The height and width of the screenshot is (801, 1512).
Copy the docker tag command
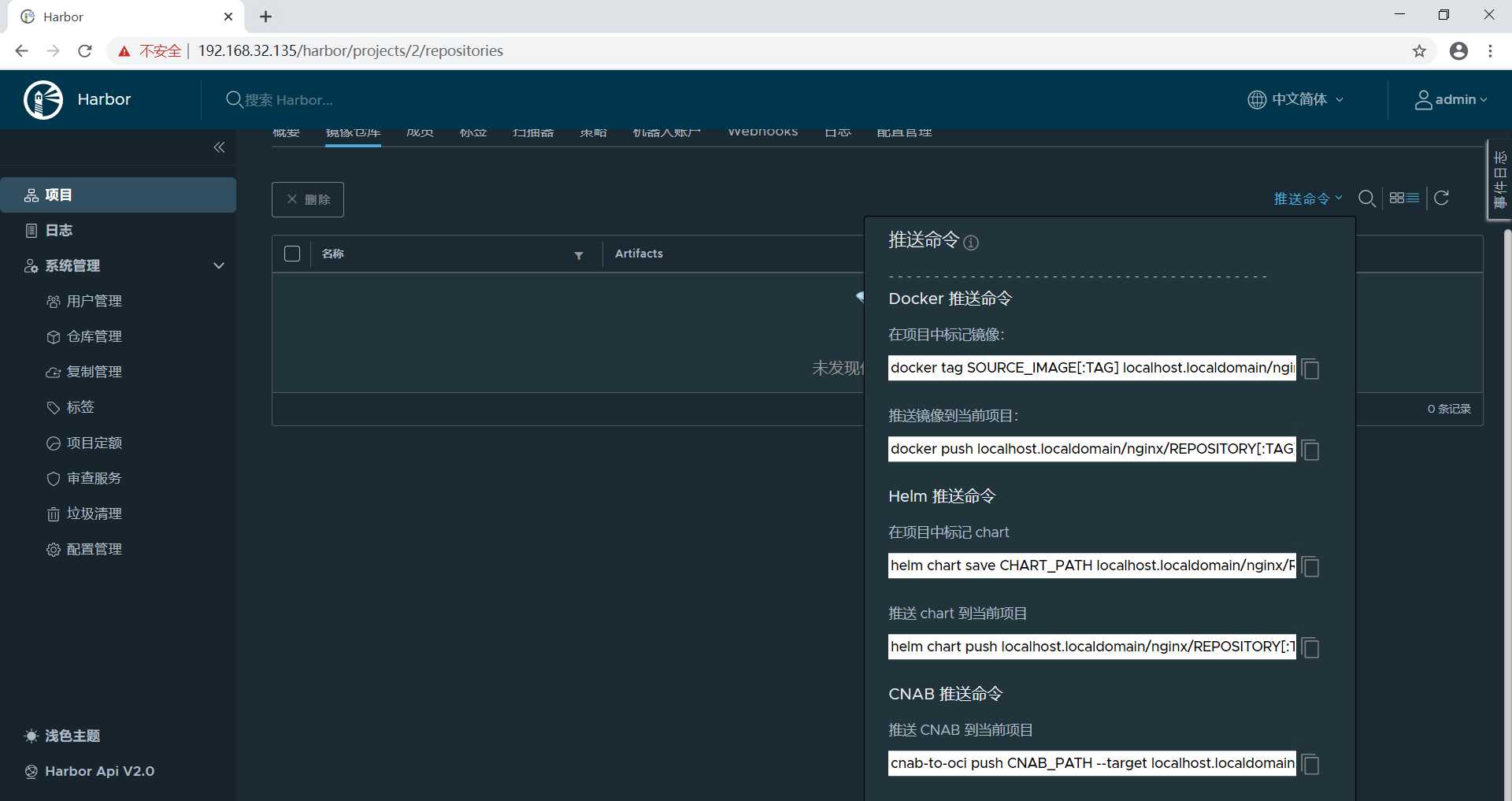click(1310, 369)
